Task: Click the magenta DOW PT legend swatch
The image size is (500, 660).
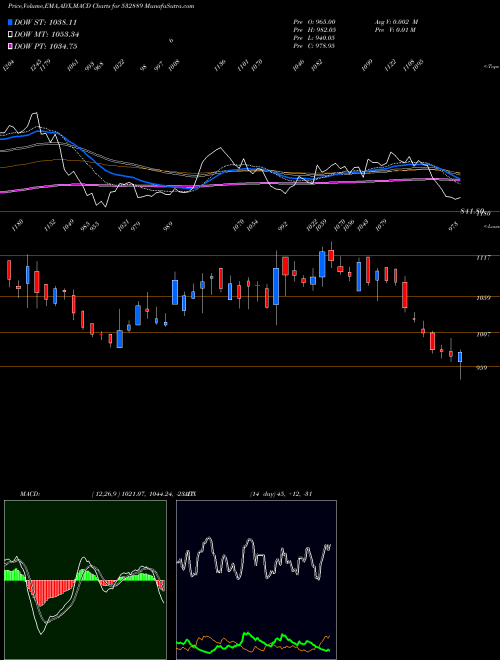Action: tap(10, 46)
